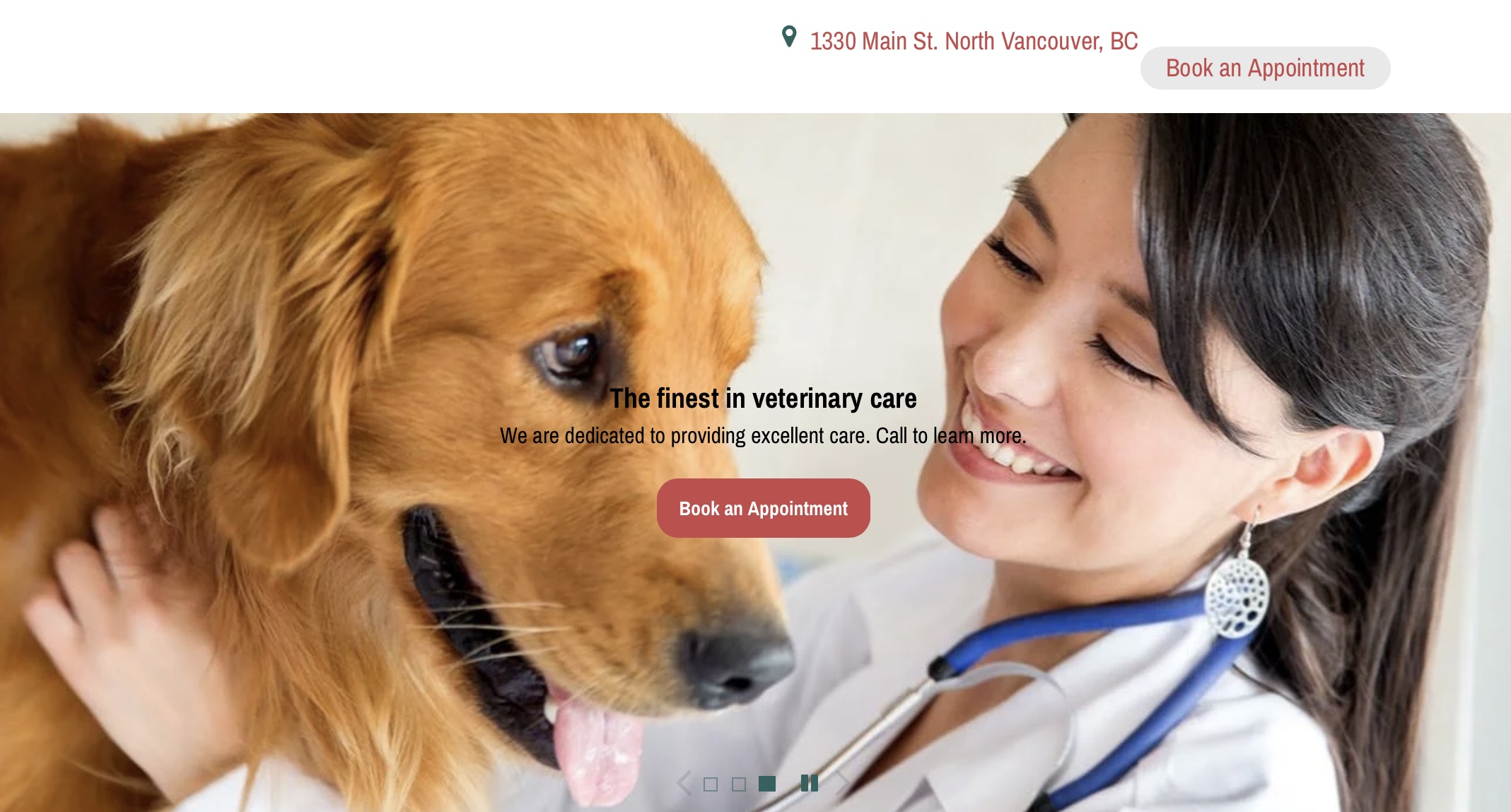The width and height of the screenshot is (1511, 812).
Task: Click "The finest in veterinary care" heading
Action: [x=763, y=399]
